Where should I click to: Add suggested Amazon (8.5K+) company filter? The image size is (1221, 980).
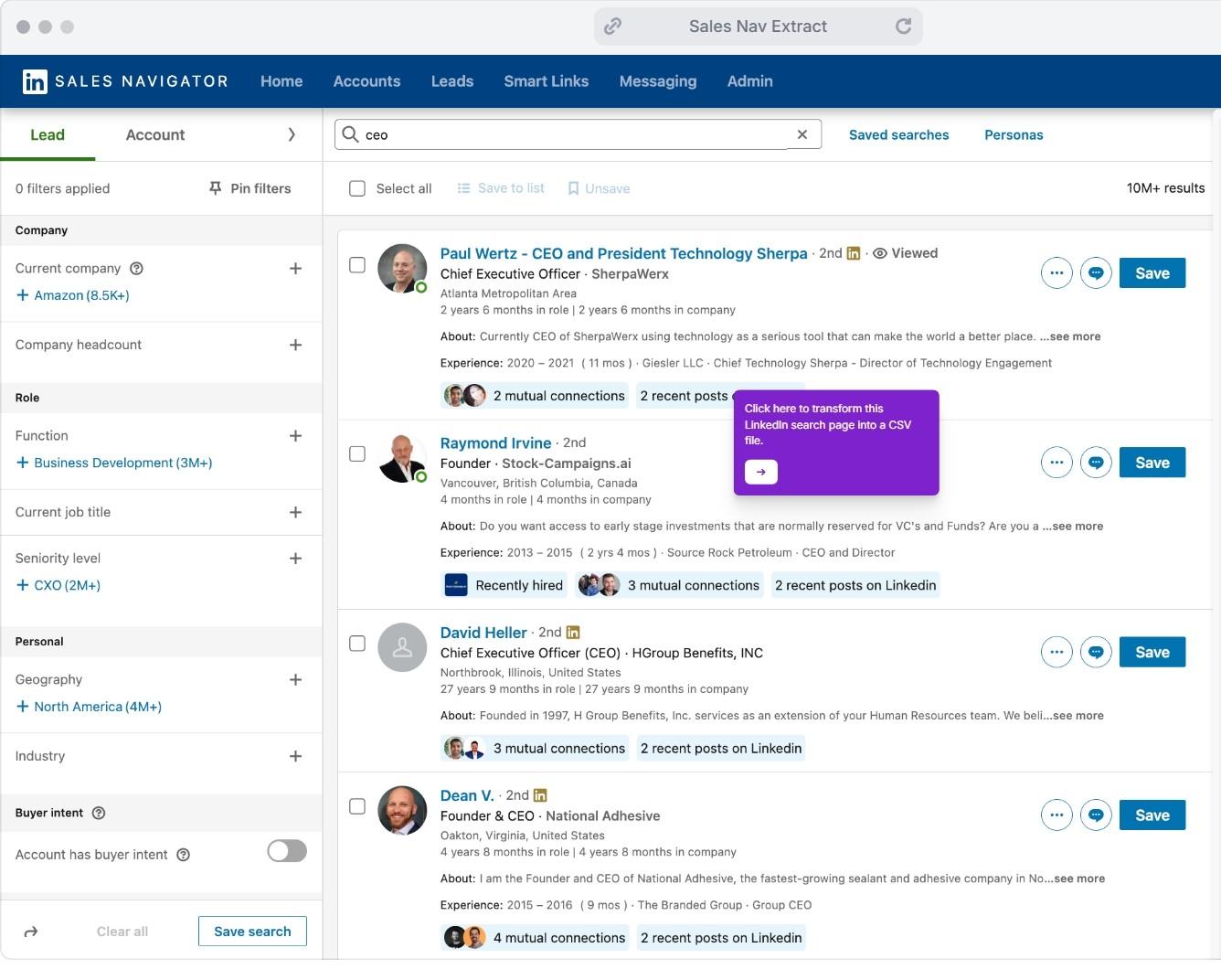click(x=73, y=295)
